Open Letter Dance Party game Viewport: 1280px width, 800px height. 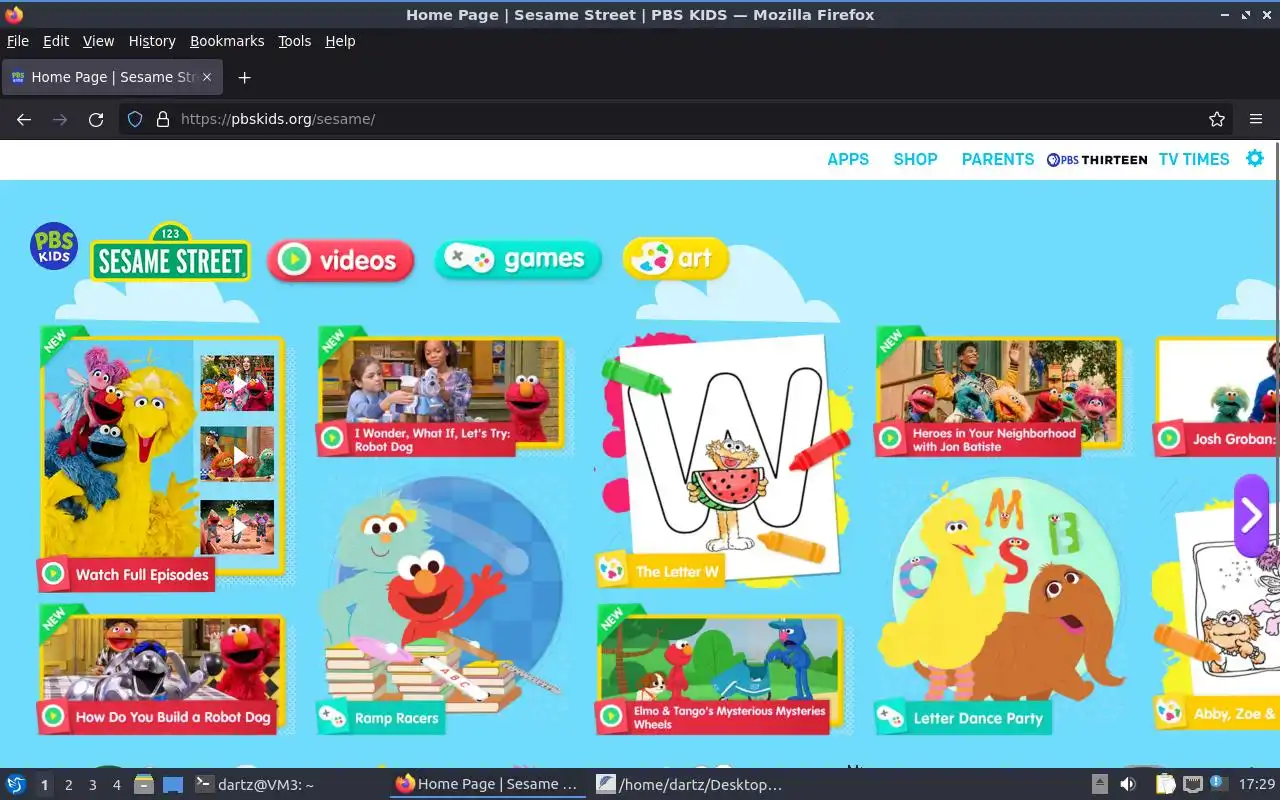(x=999, y=604)
